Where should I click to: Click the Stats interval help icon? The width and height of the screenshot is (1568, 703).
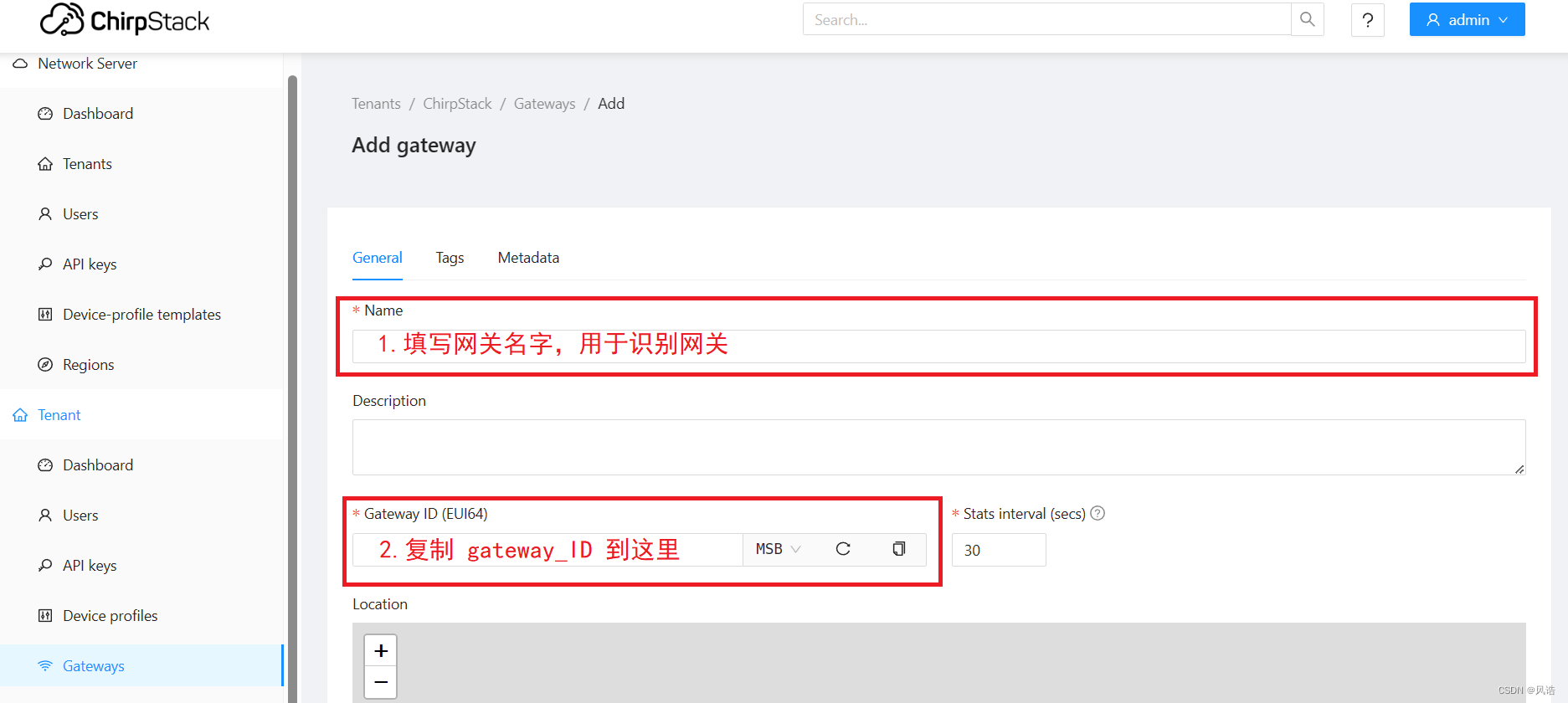[1098, 513]
